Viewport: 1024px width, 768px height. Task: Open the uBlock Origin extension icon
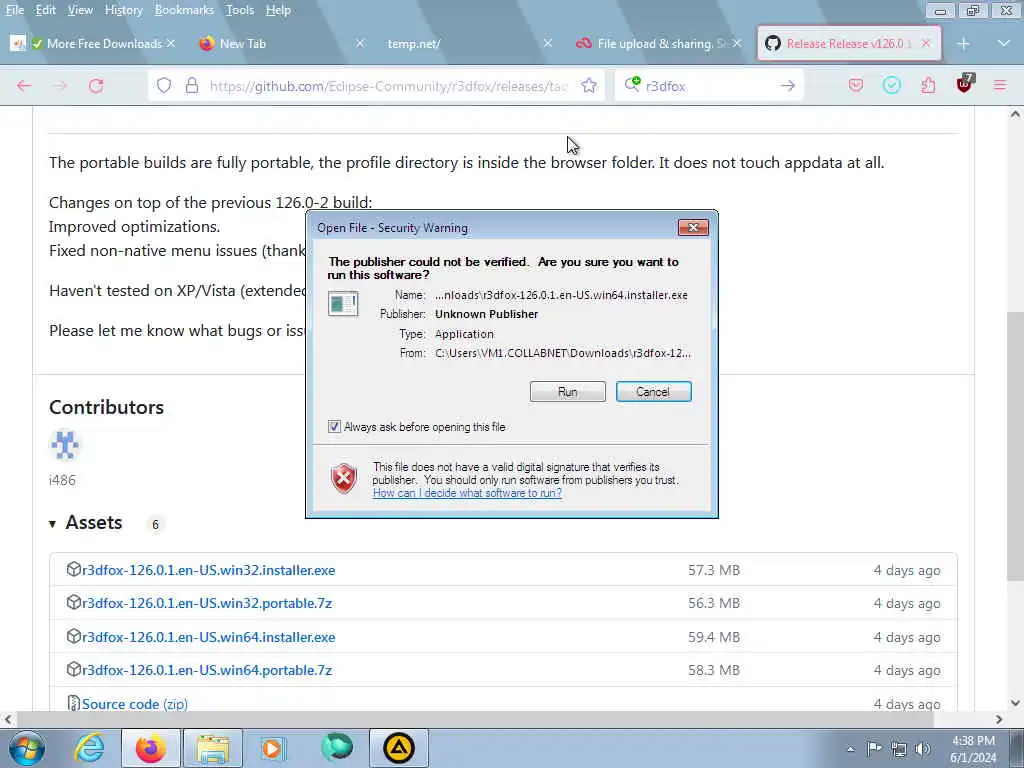click(964, 84)
